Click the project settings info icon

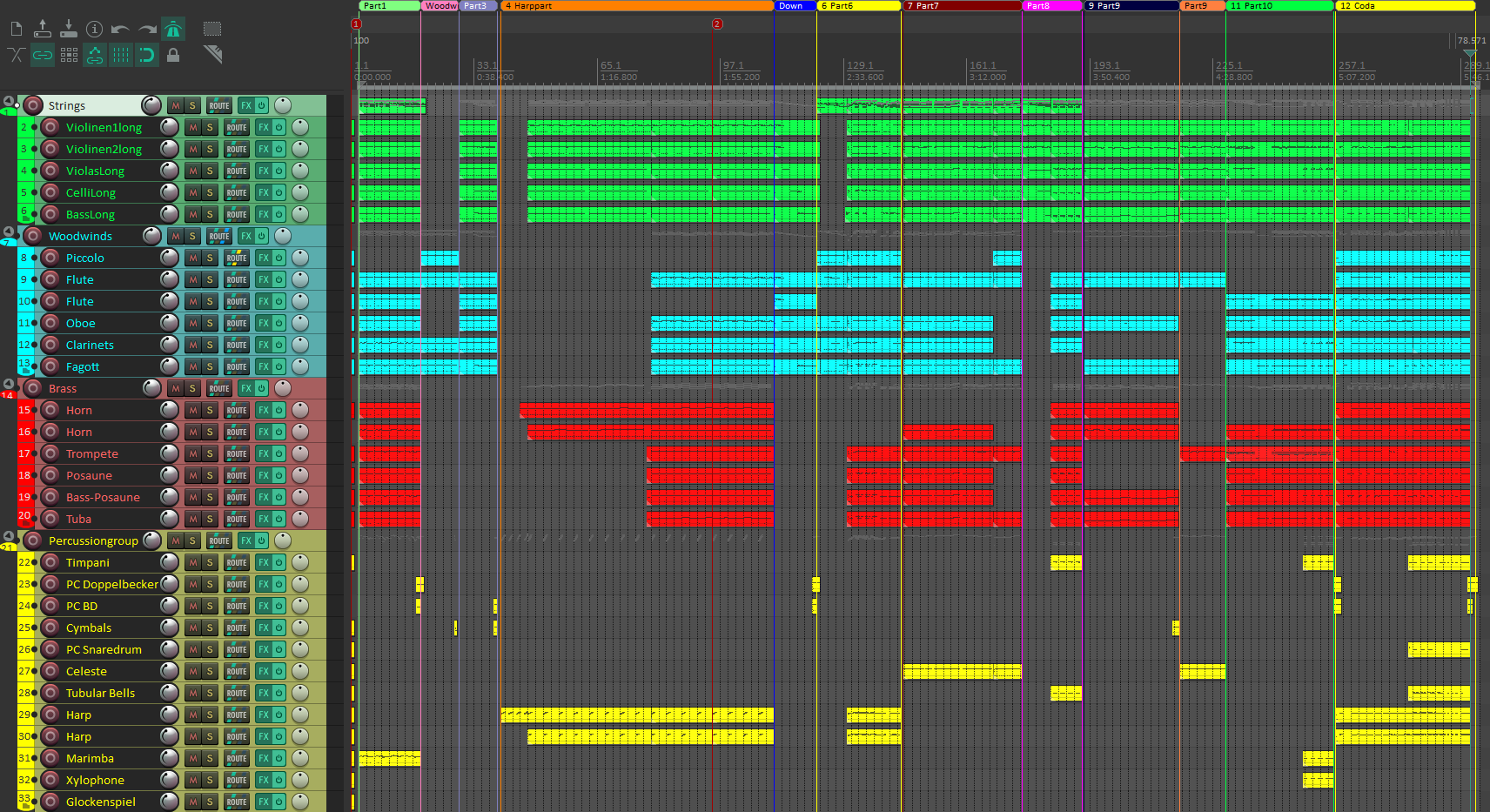tap(95, 30)
